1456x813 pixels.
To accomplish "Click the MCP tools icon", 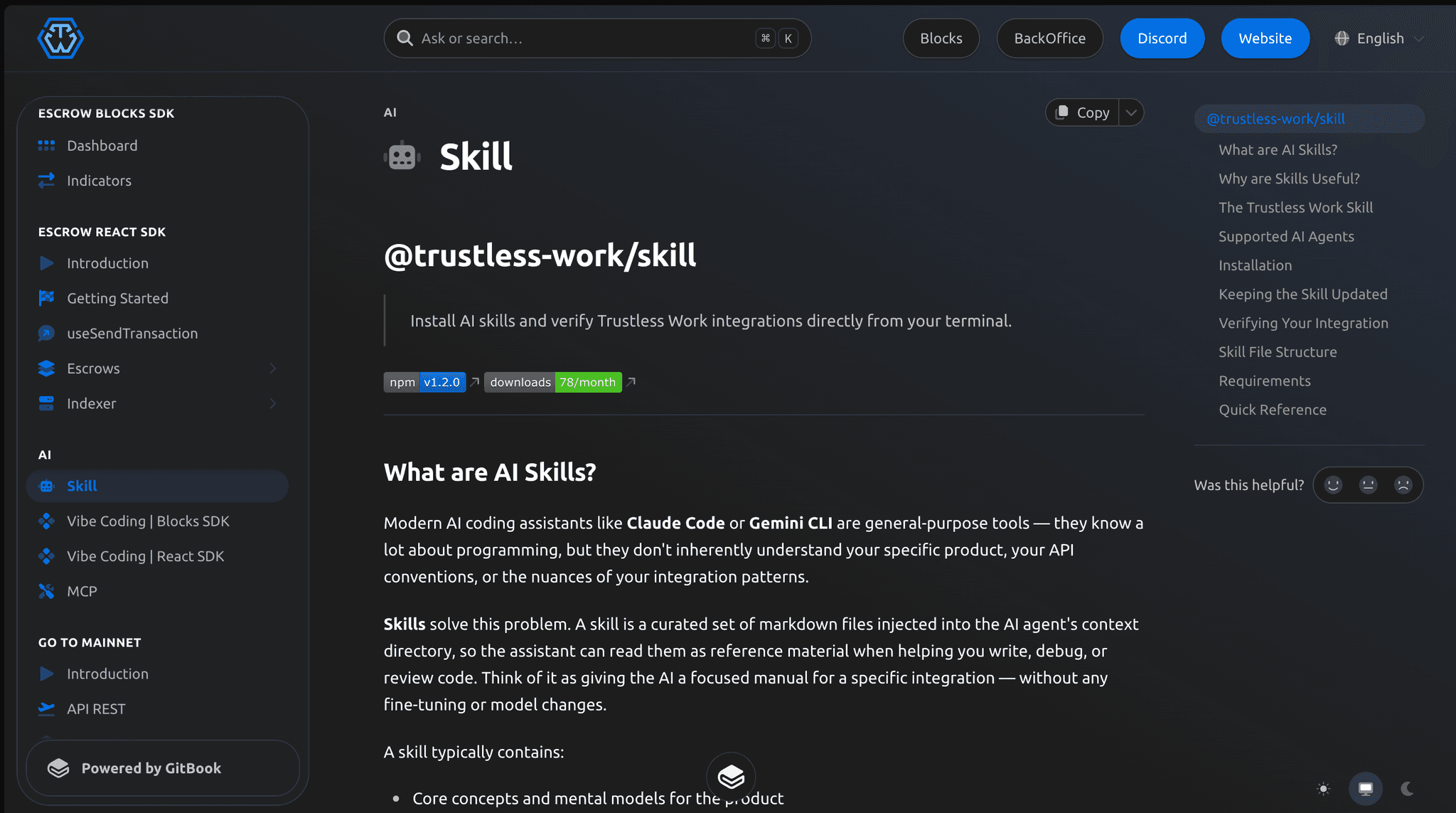I will 46,591.
